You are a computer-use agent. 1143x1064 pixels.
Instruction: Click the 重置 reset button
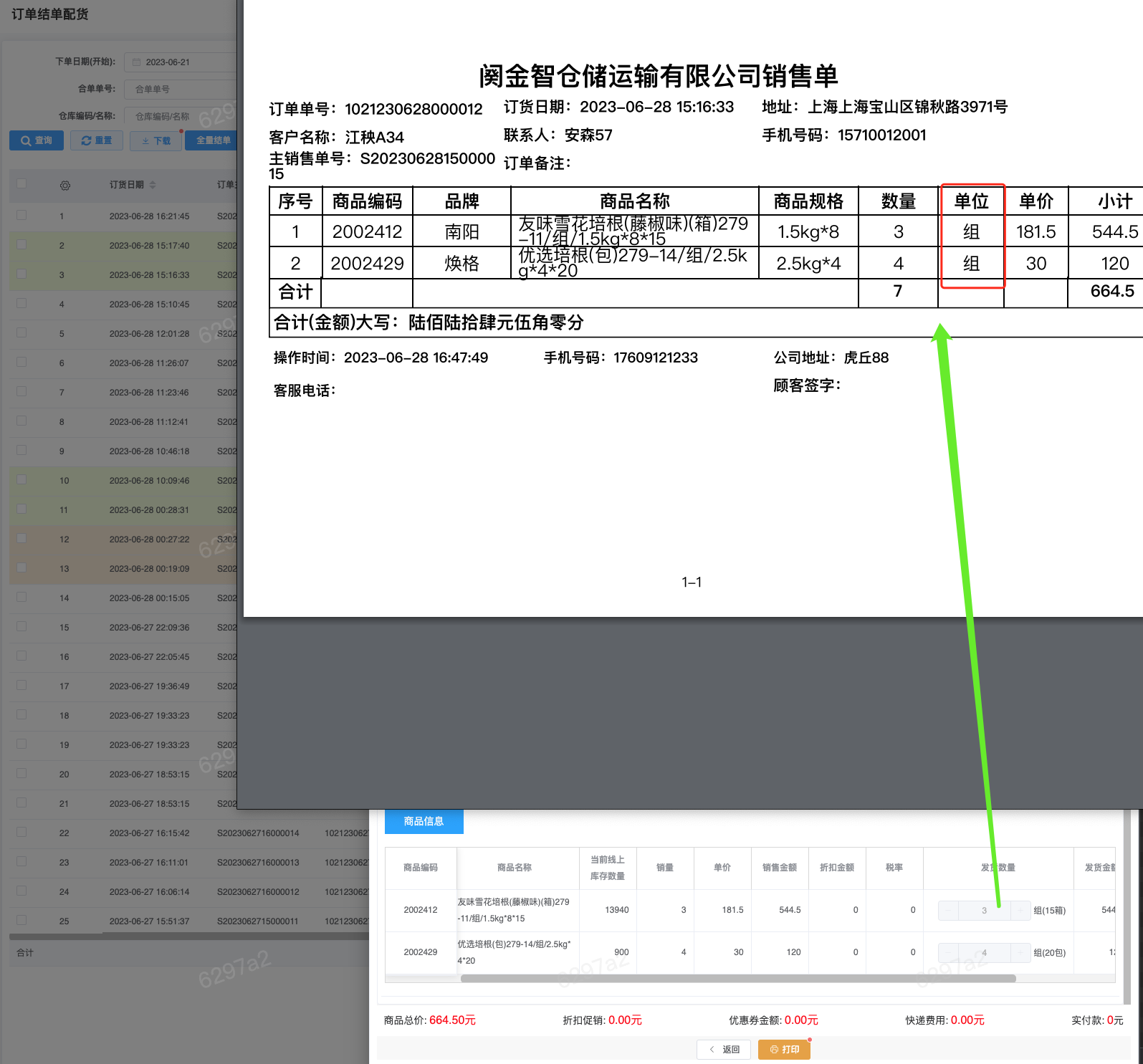coord(97,140)
